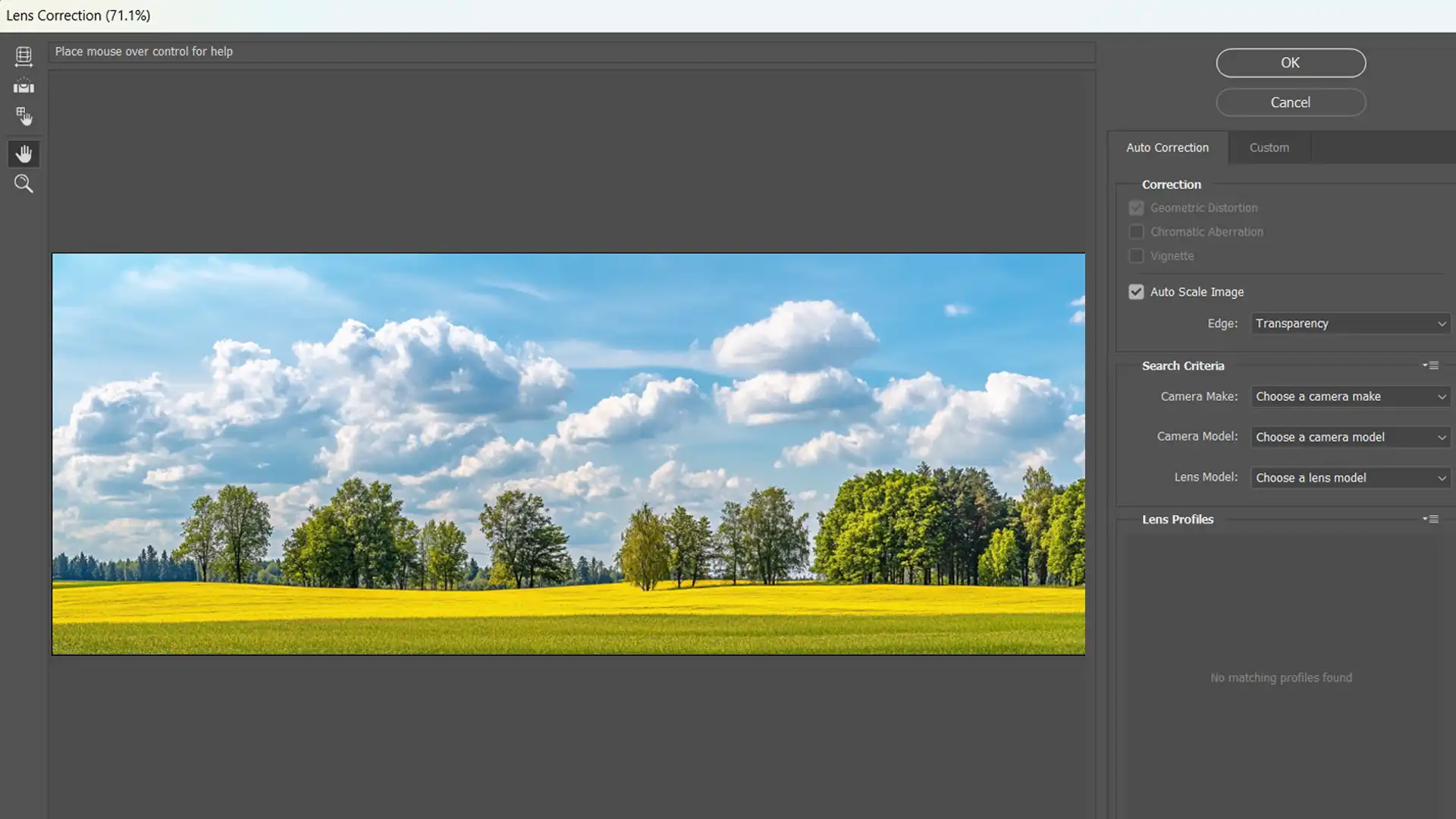The height and width of the screenshot is (819, 1456).
Task: Expand the Search Criteria section
Action: pos(1432,365)
